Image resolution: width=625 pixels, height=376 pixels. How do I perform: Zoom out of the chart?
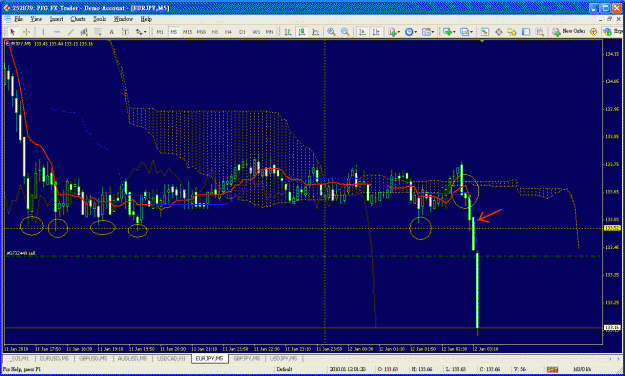point(345,32)
